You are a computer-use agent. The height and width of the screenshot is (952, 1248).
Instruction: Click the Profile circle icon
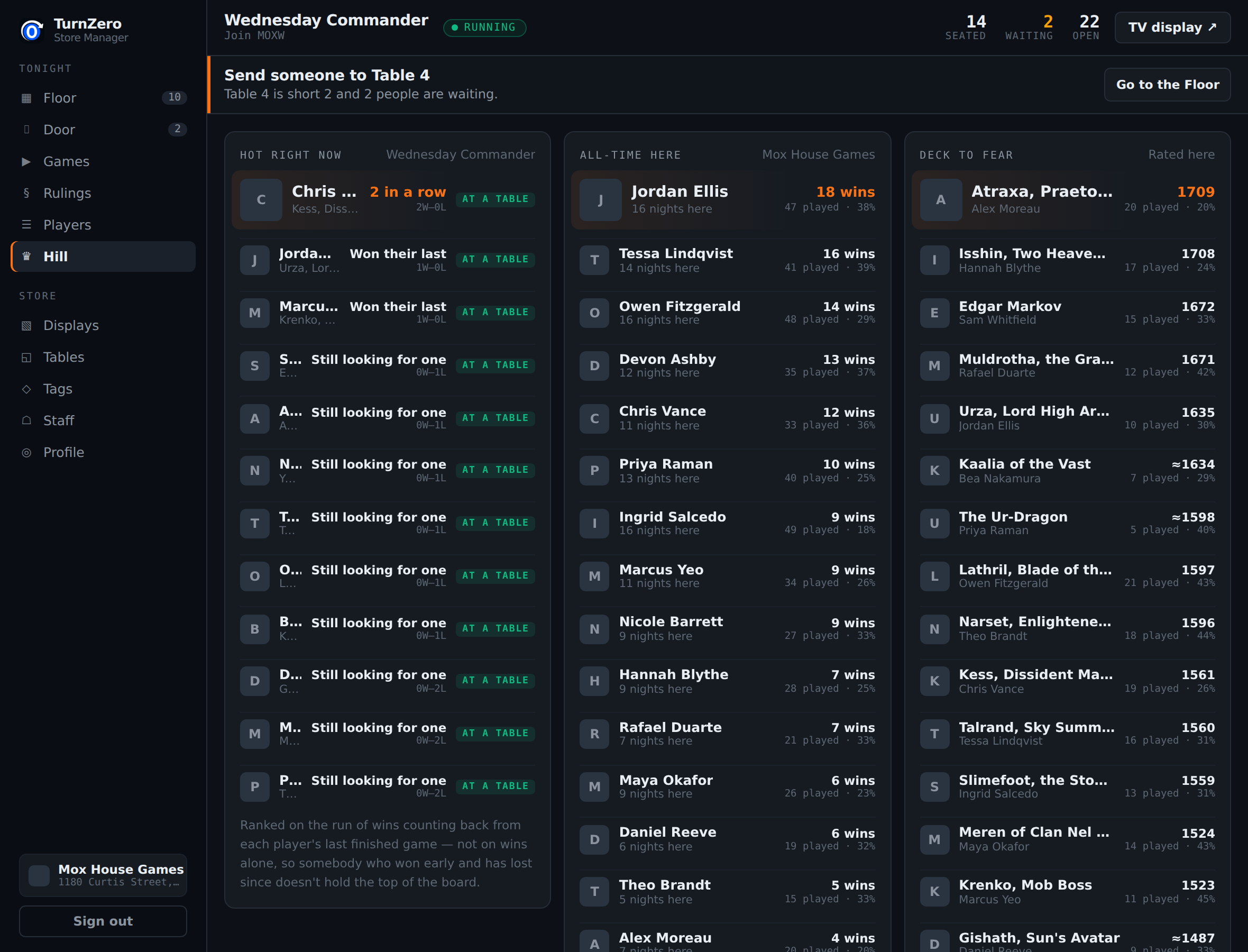pos(26,453)
